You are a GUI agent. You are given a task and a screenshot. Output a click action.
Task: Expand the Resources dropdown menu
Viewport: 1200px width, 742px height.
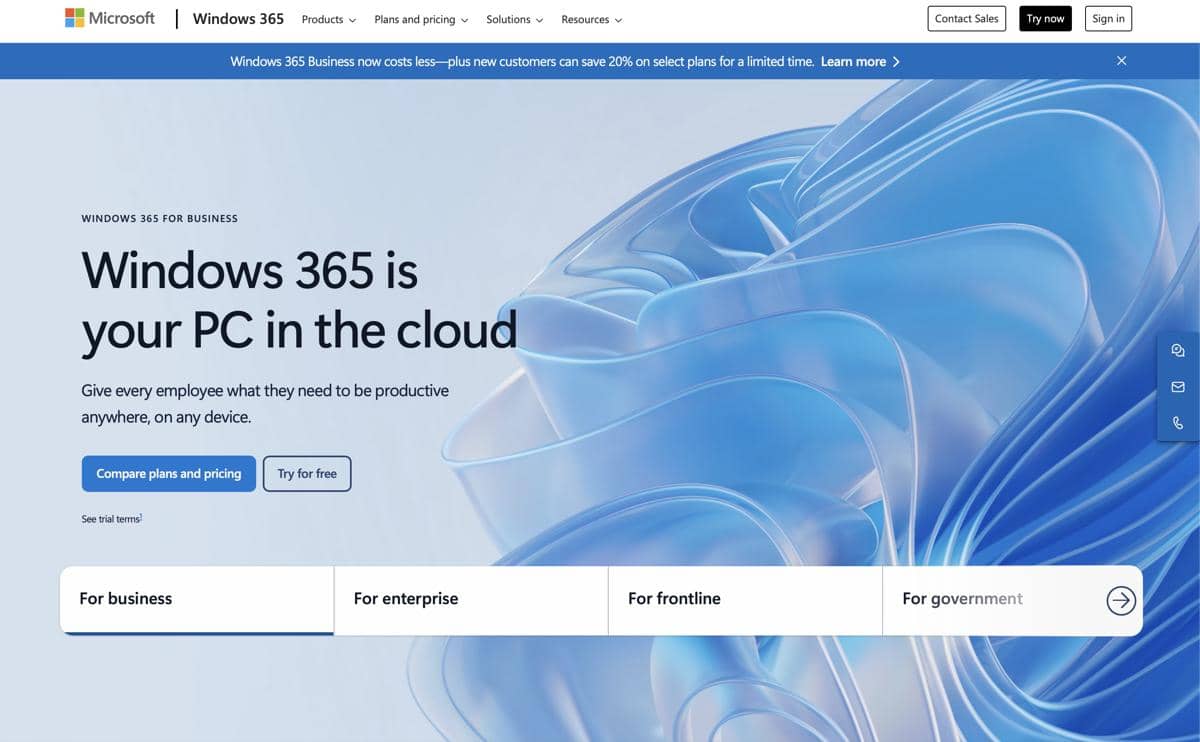point(592,19)
